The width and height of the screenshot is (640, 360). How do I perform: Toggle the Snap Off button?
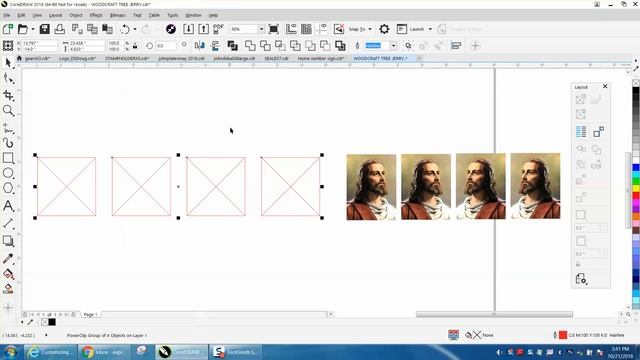pyautogui.click(x=339, y=29)
